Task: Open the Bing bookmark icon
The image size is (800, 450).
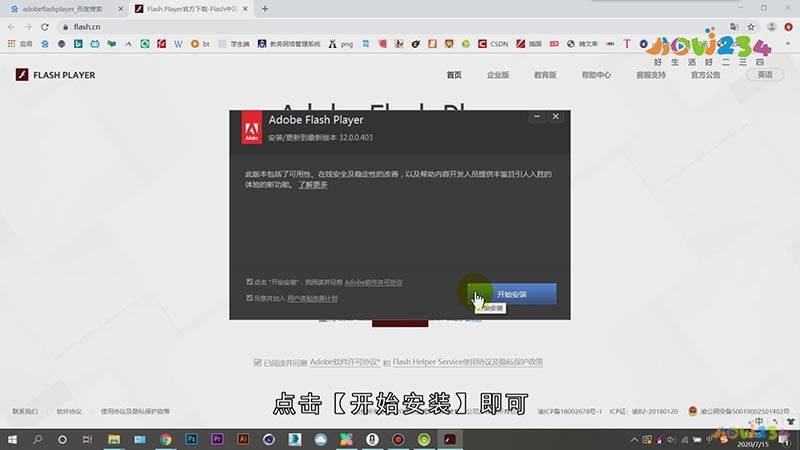Action: pos(78,44)
